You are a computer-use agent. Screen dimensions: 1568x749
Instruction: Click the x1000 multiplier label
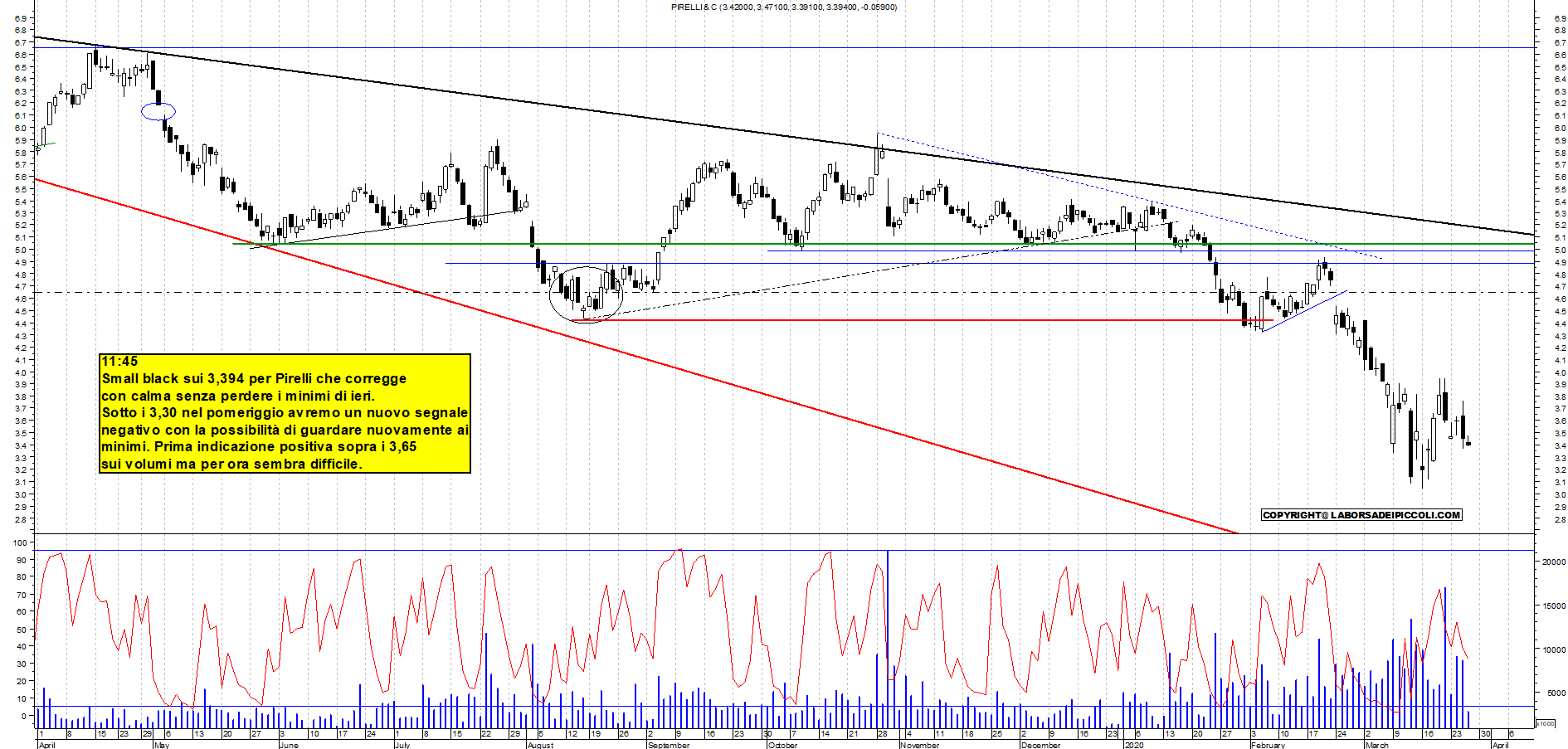(x=1546, y=723)
